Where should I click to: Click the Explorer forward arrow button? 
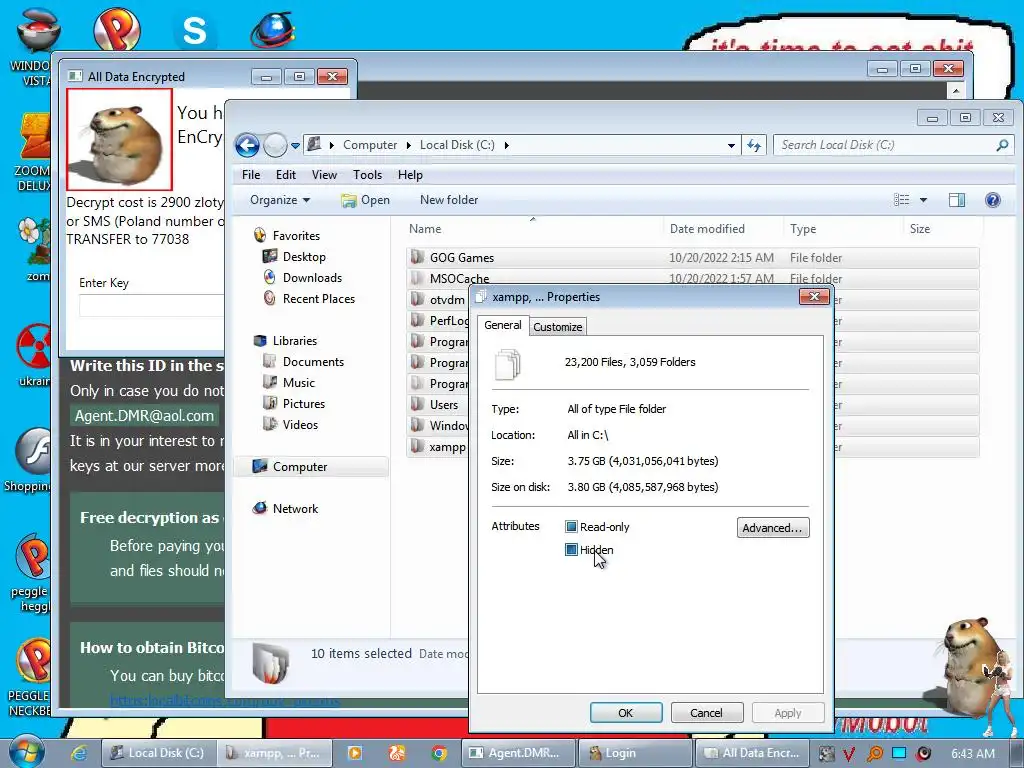pos(275,145)
